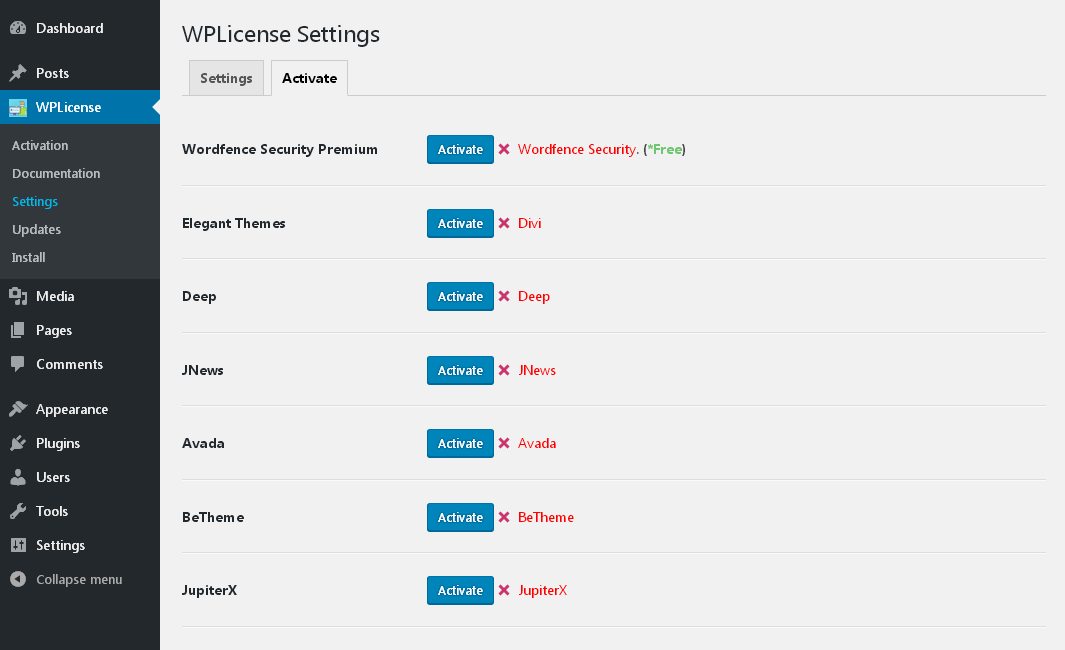Screen dimensions: 1065x650
Task: Click the Posts pushpin icon
Action: [18, 73]
